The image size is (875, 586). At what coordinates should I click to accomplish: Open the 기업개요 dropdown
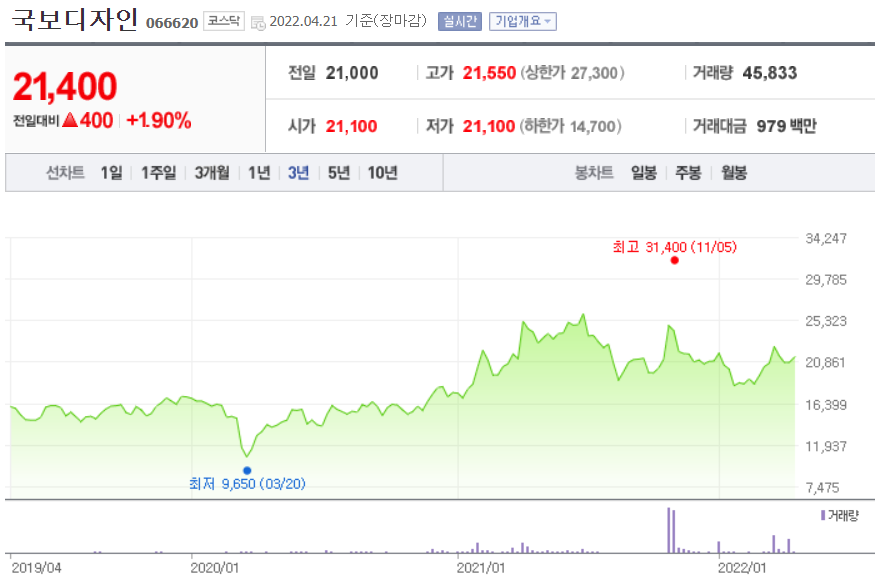pos(523,21)
